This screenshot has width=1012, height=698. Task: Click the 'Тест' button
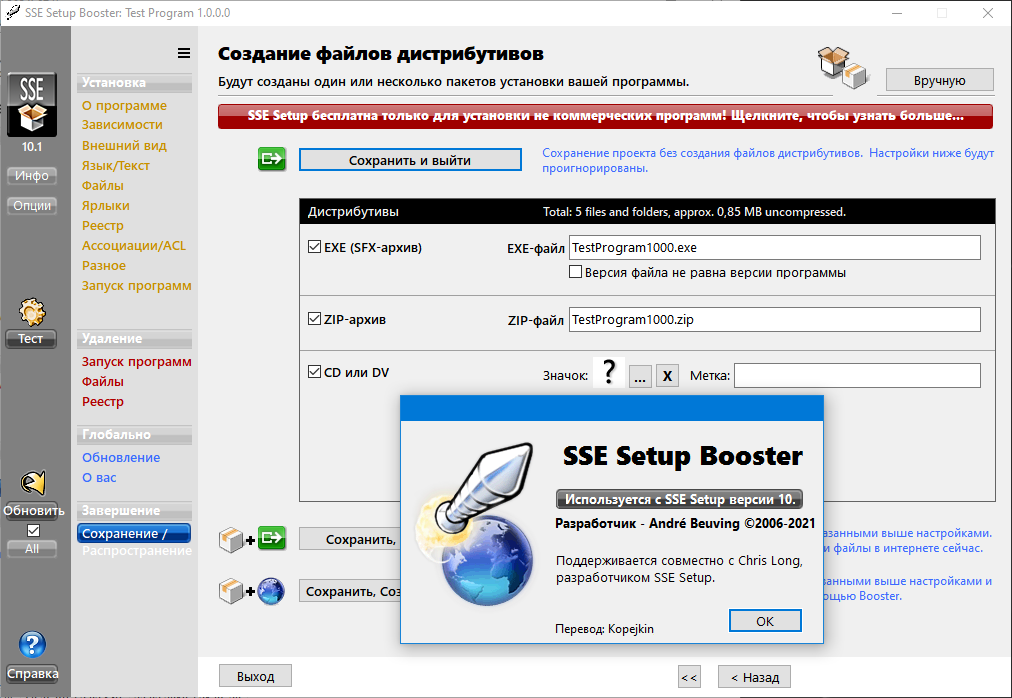pos(30,338)
